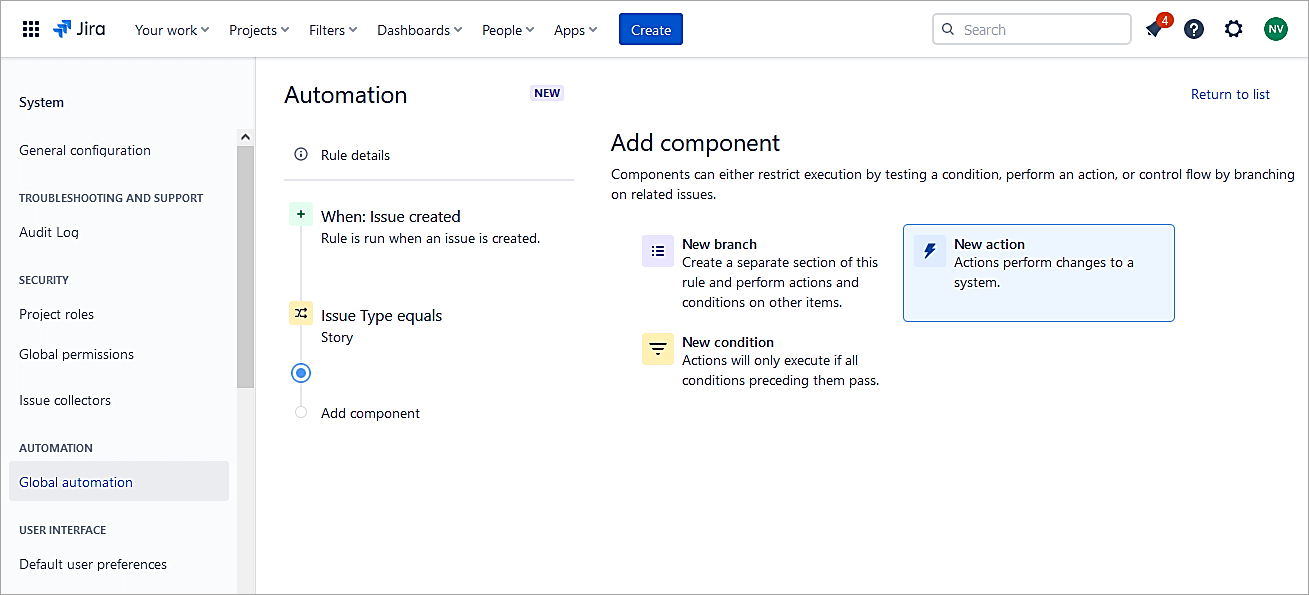This screenshot has width=1309, height=595.
Task: Click the Issue created trigger plus icon
Action: 301,214
